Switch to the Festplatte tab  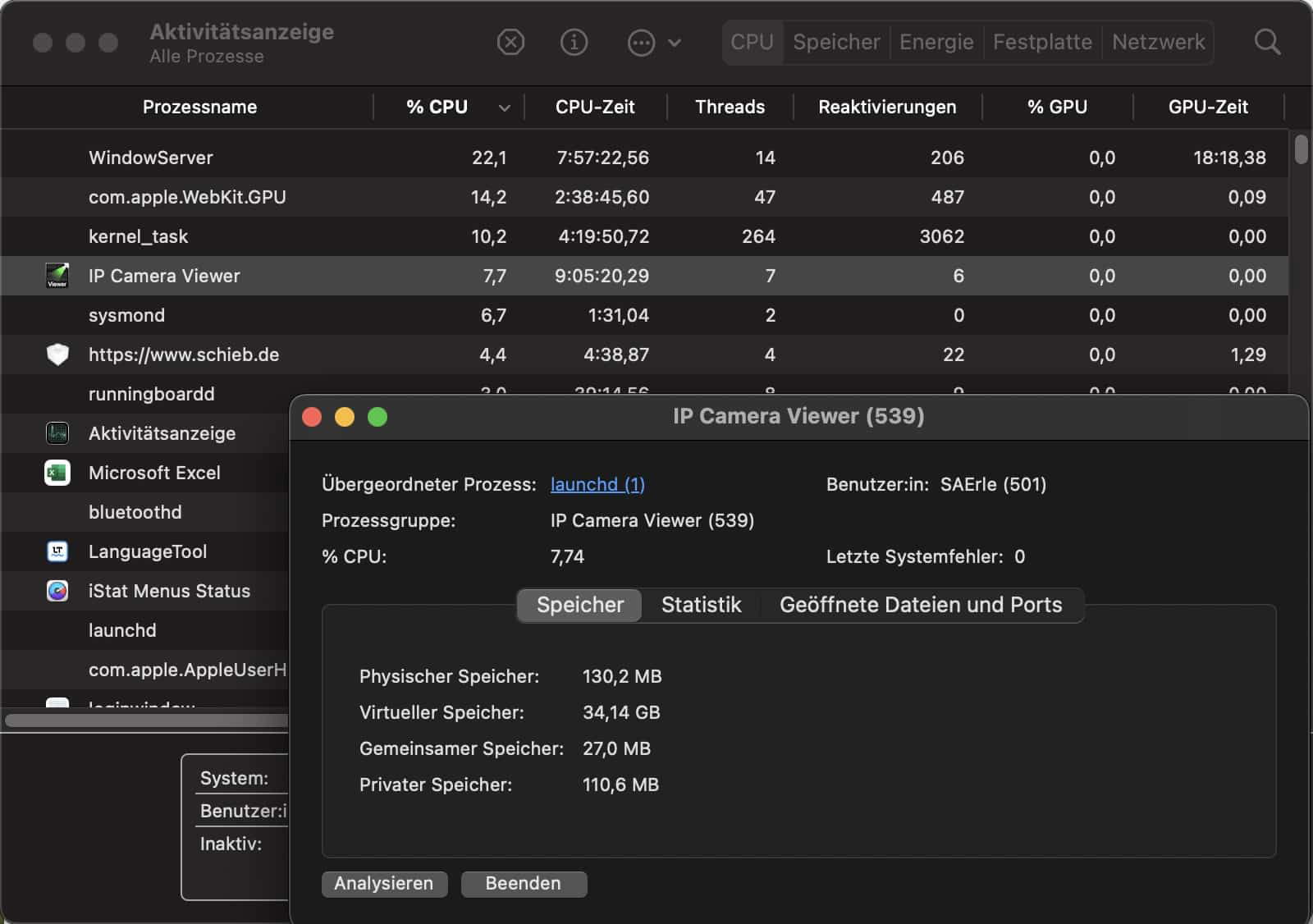[x=1042, y=42]
